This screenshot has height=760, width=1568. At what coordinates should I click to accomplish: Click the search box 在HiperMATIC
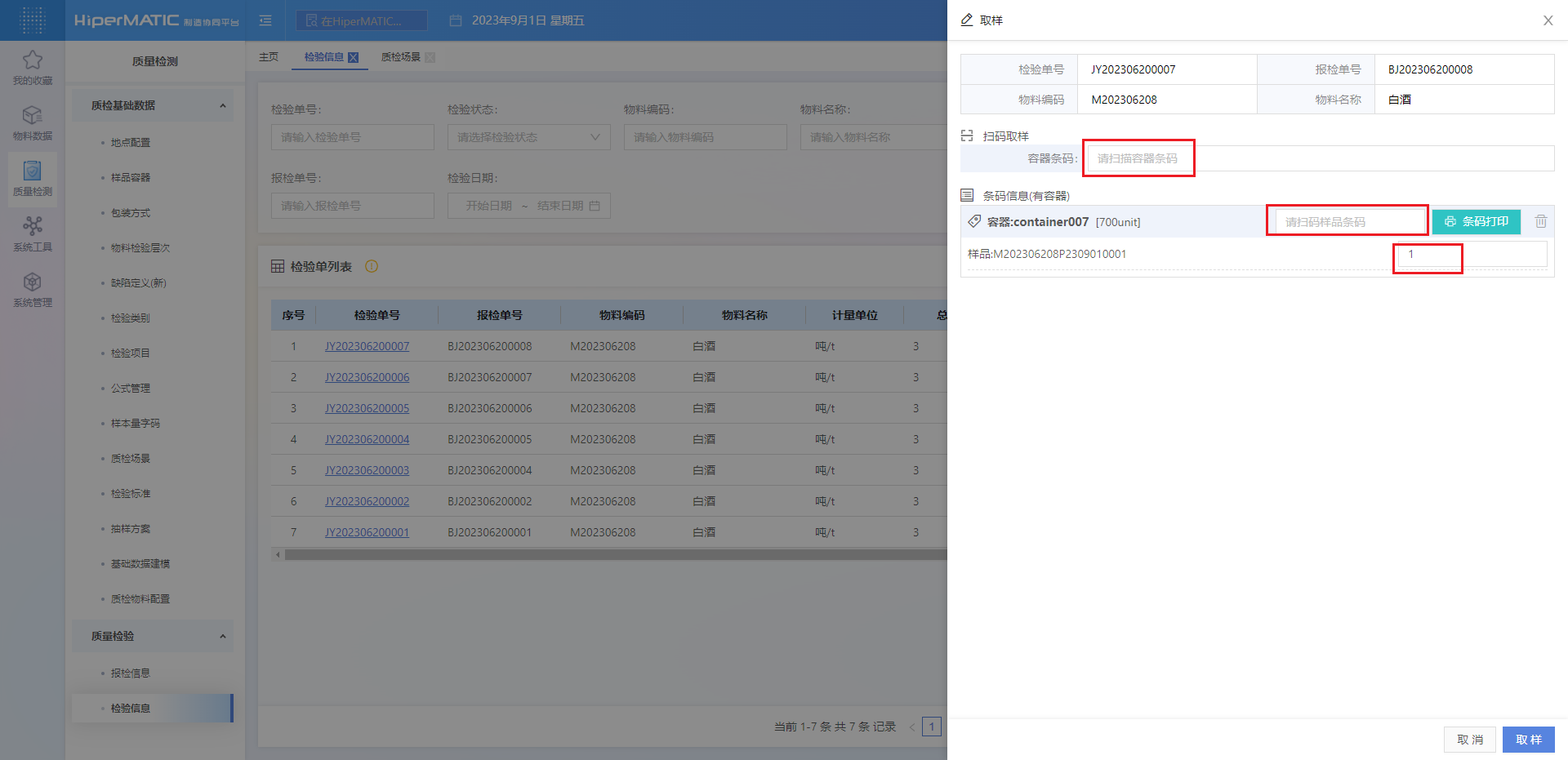[x=361, y=20]
